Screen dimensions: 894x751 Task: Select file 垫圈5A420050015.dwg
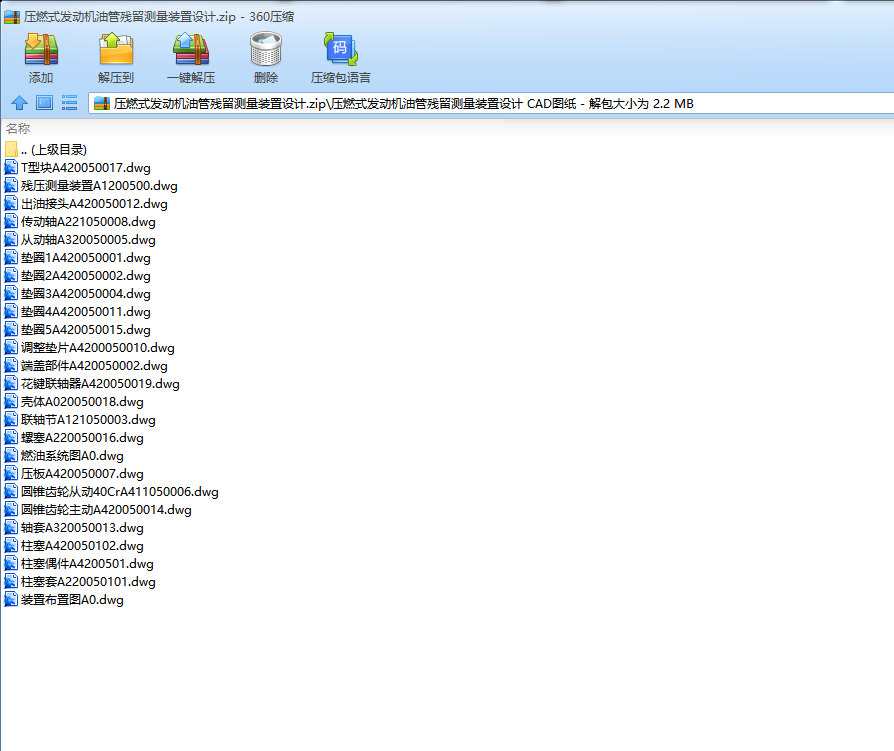[x=78, y=330]
